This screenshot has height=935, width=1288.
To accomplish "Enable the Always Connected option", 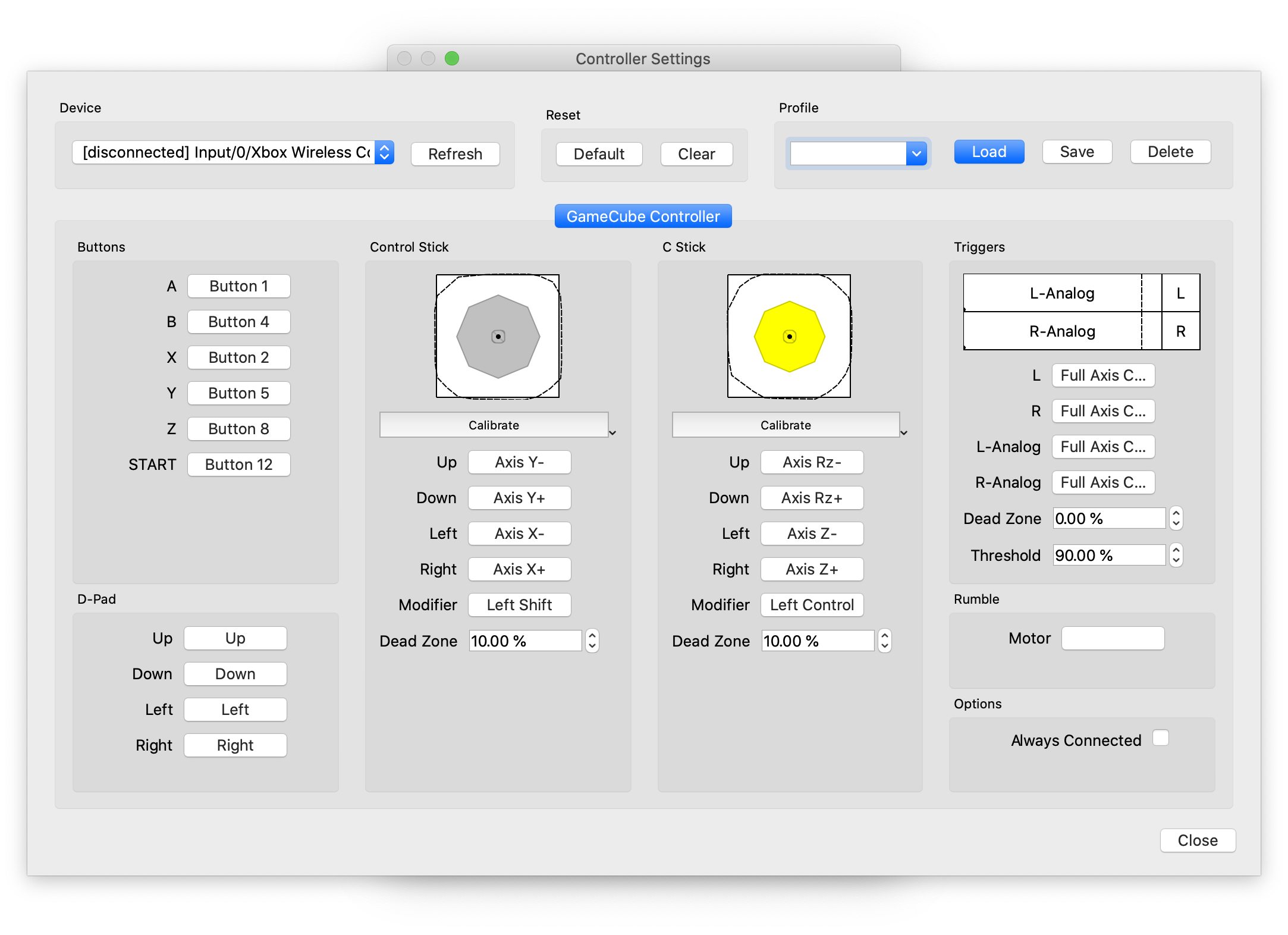I will [x=1160, y=738].
